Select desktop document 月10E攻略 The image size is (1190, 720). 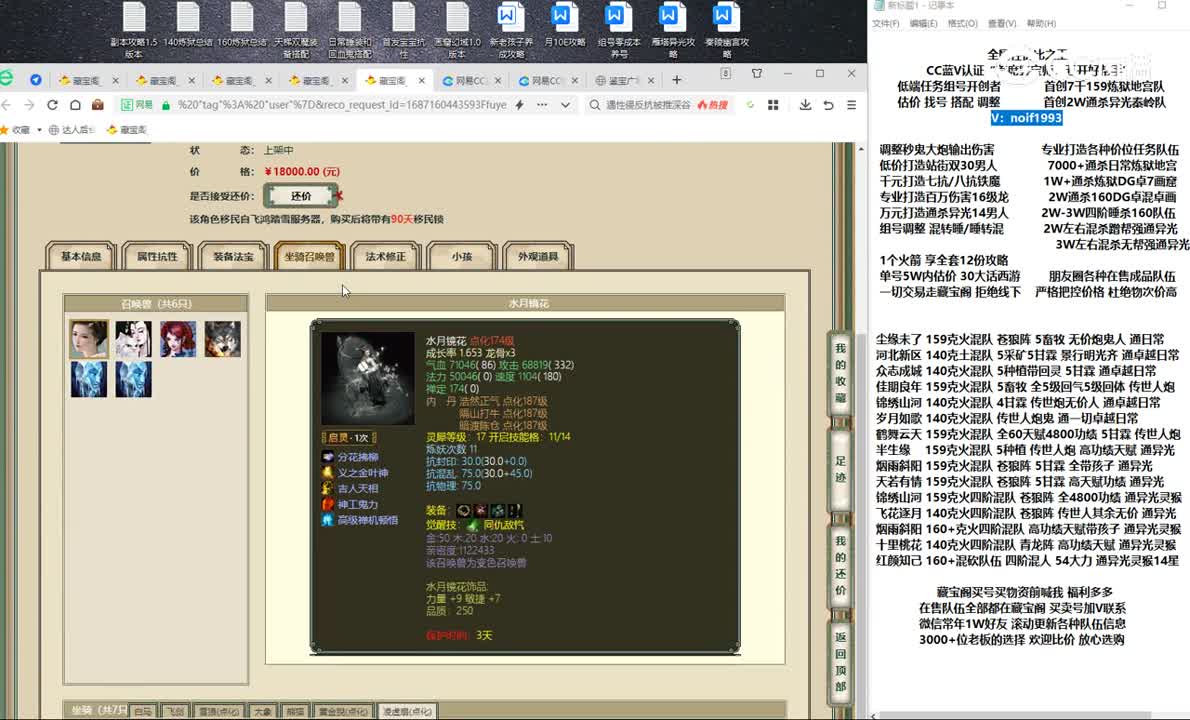tap(564, 25)
